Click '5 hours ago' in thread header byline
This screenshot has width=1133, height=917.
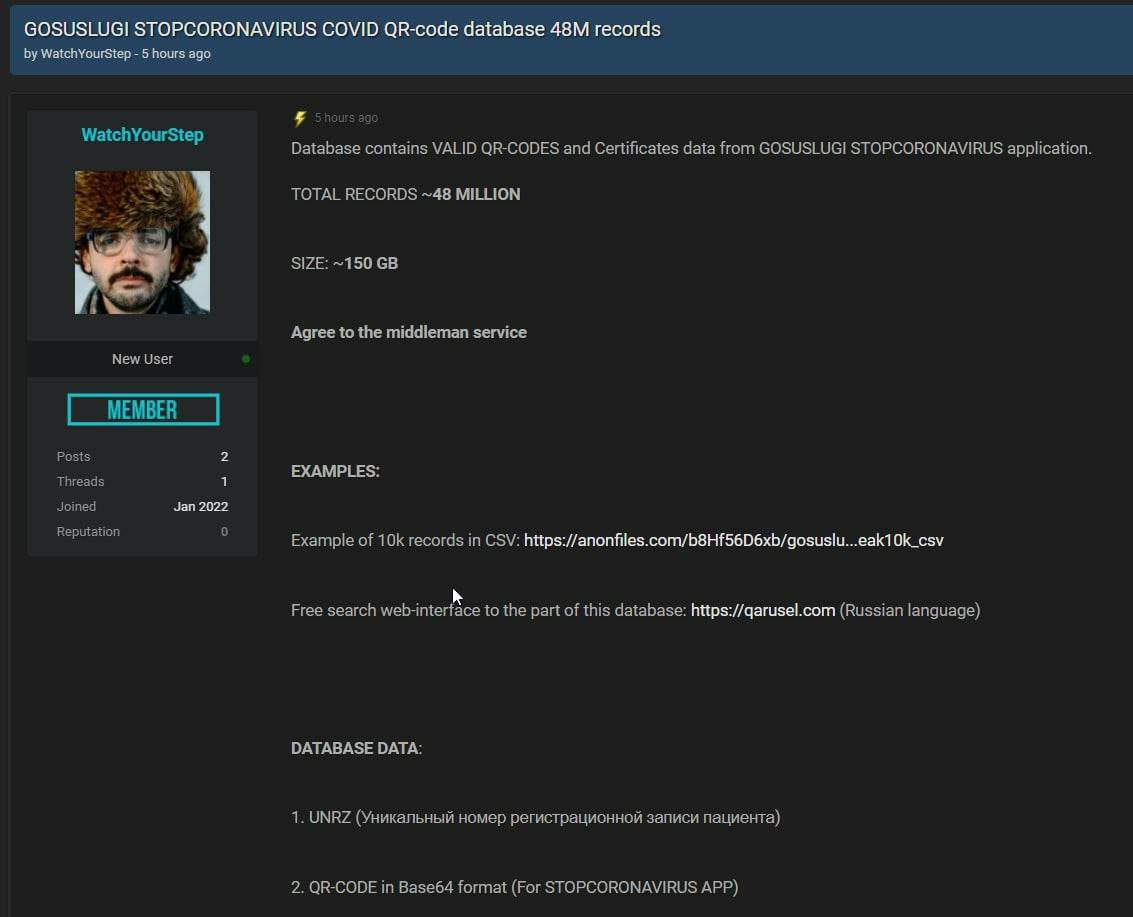pos(176,53)
